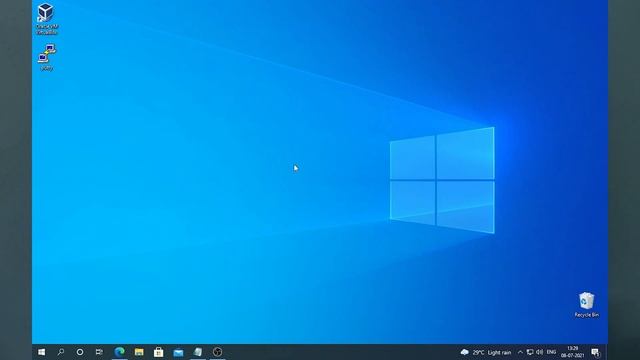This screenshot has height=360, width=640.
Task: Open the Mail app from the taskbar
Action: 178,352
